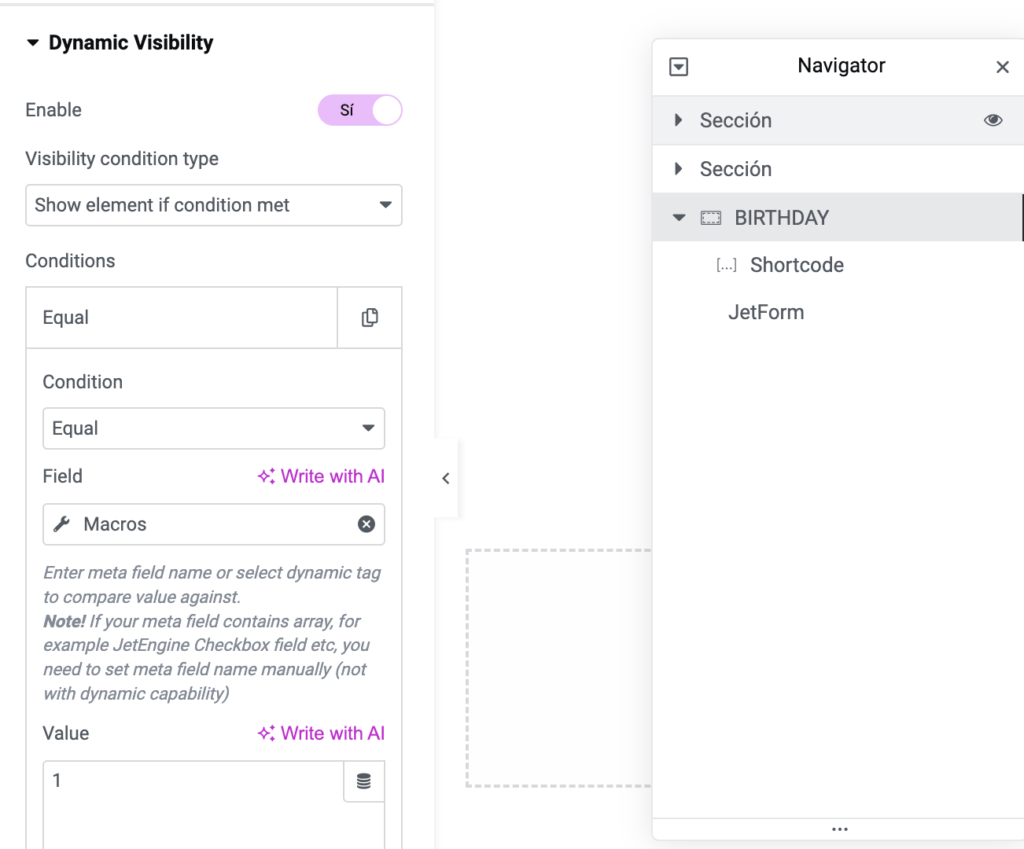
Task: Click into the Value text area
Action: point(190,805)
